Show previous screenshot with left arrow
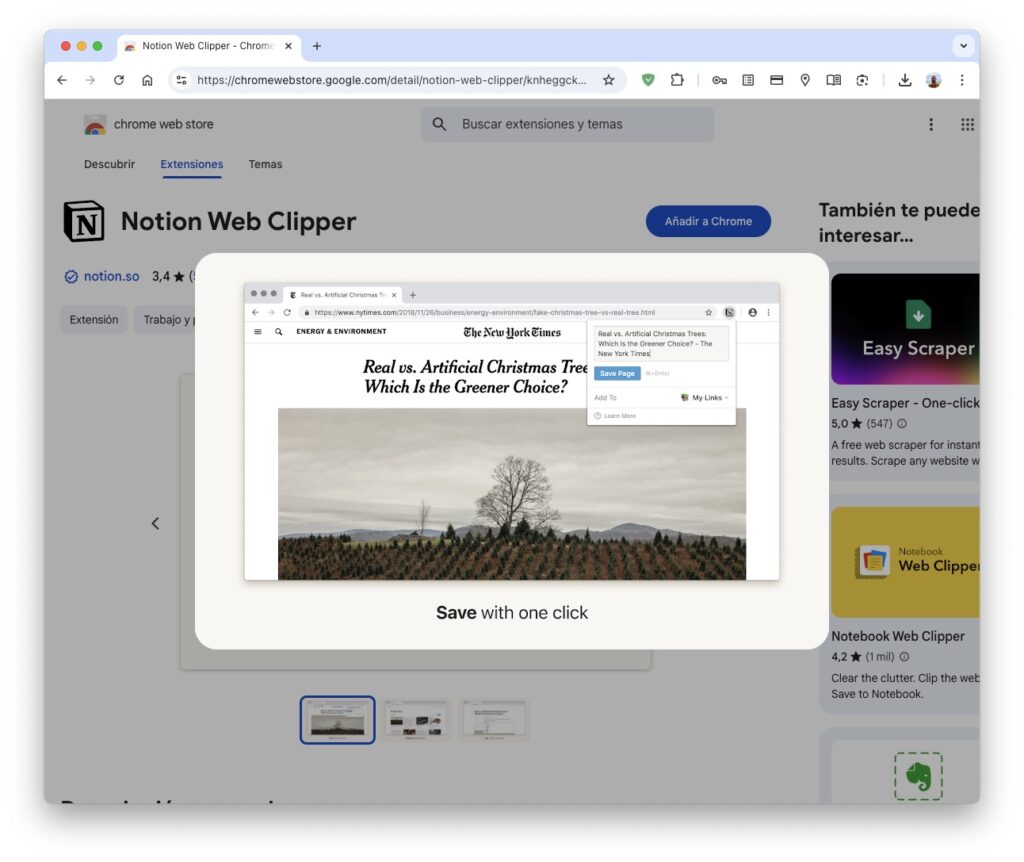 click(x=155, y=523)
